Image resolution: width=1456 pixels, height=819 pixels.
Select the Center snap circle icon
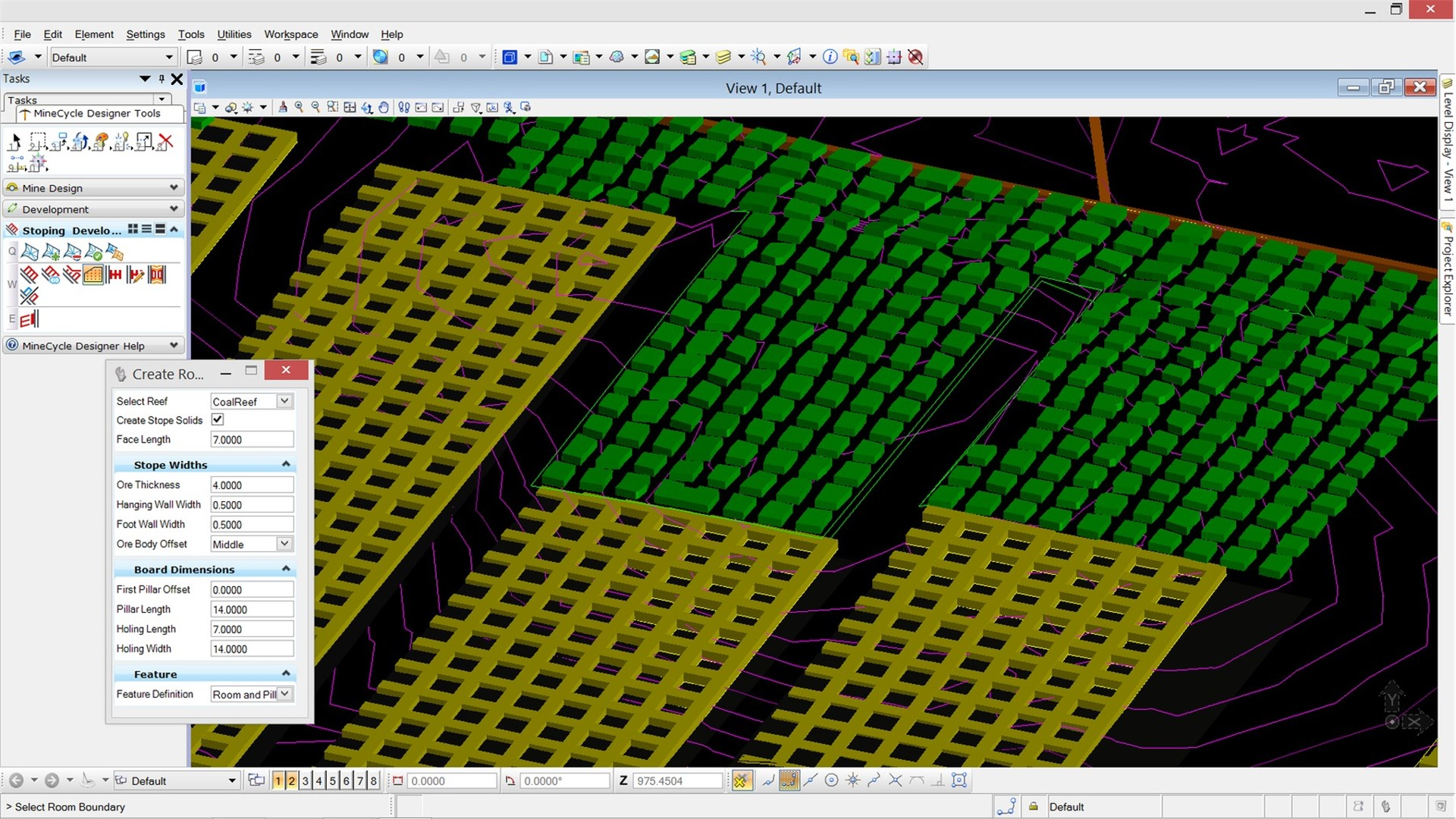[x=832, y=780]
